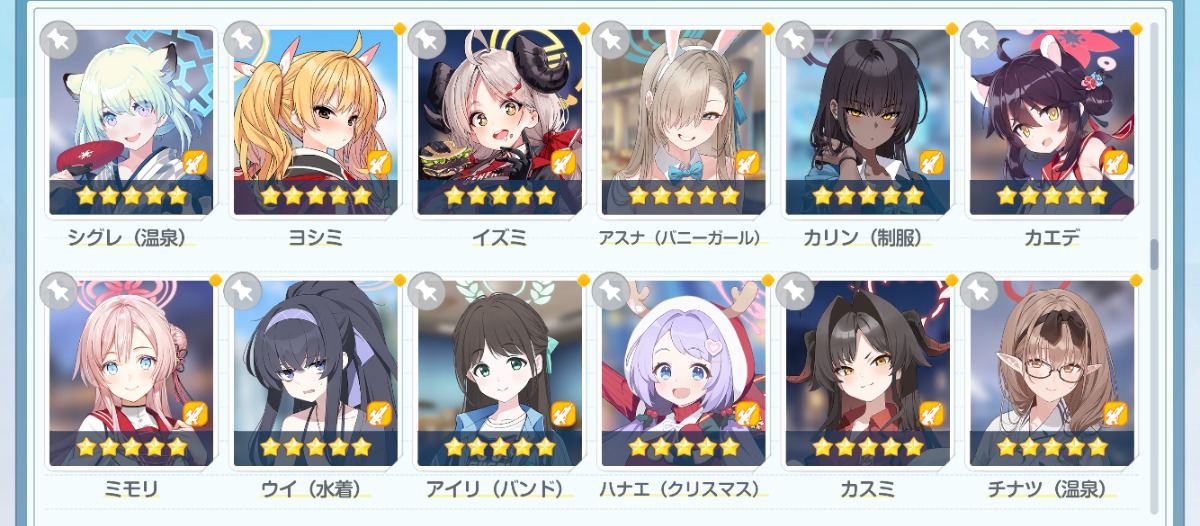Click the orange weapon badge on カリン（制服）
1200x526 pixels.
point(931,162)
